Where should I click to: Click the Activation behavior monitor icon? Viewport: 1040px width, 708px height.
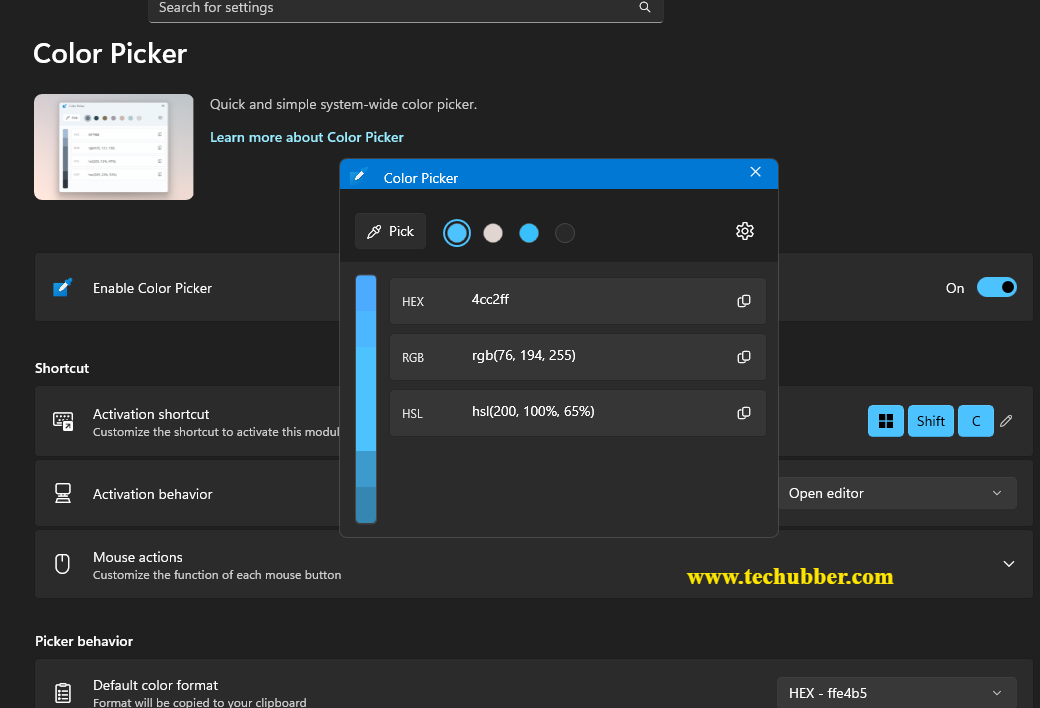(x=63, y=493)
